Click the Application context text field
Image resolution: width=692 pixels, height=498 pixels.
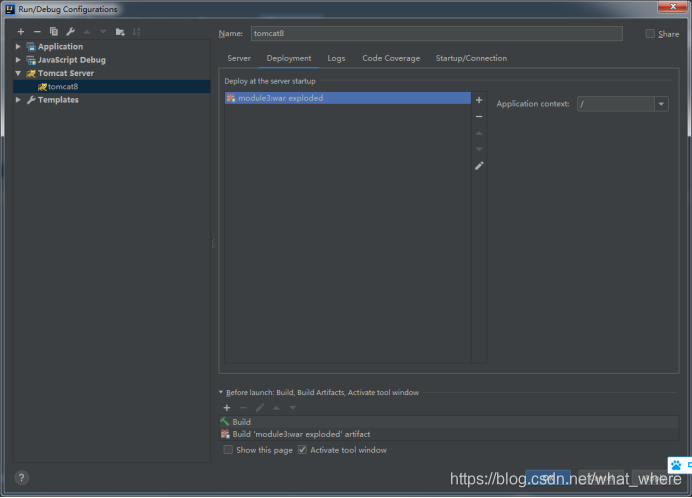(x=616, y=104)
